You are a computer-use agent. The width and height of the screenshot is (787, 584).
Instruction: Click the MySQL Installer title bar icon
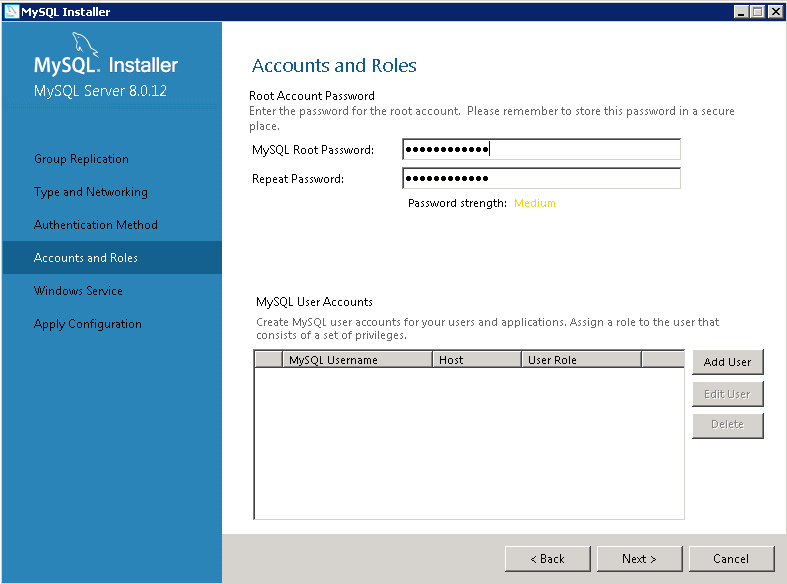pyautogui.click(x=11, y=11)
